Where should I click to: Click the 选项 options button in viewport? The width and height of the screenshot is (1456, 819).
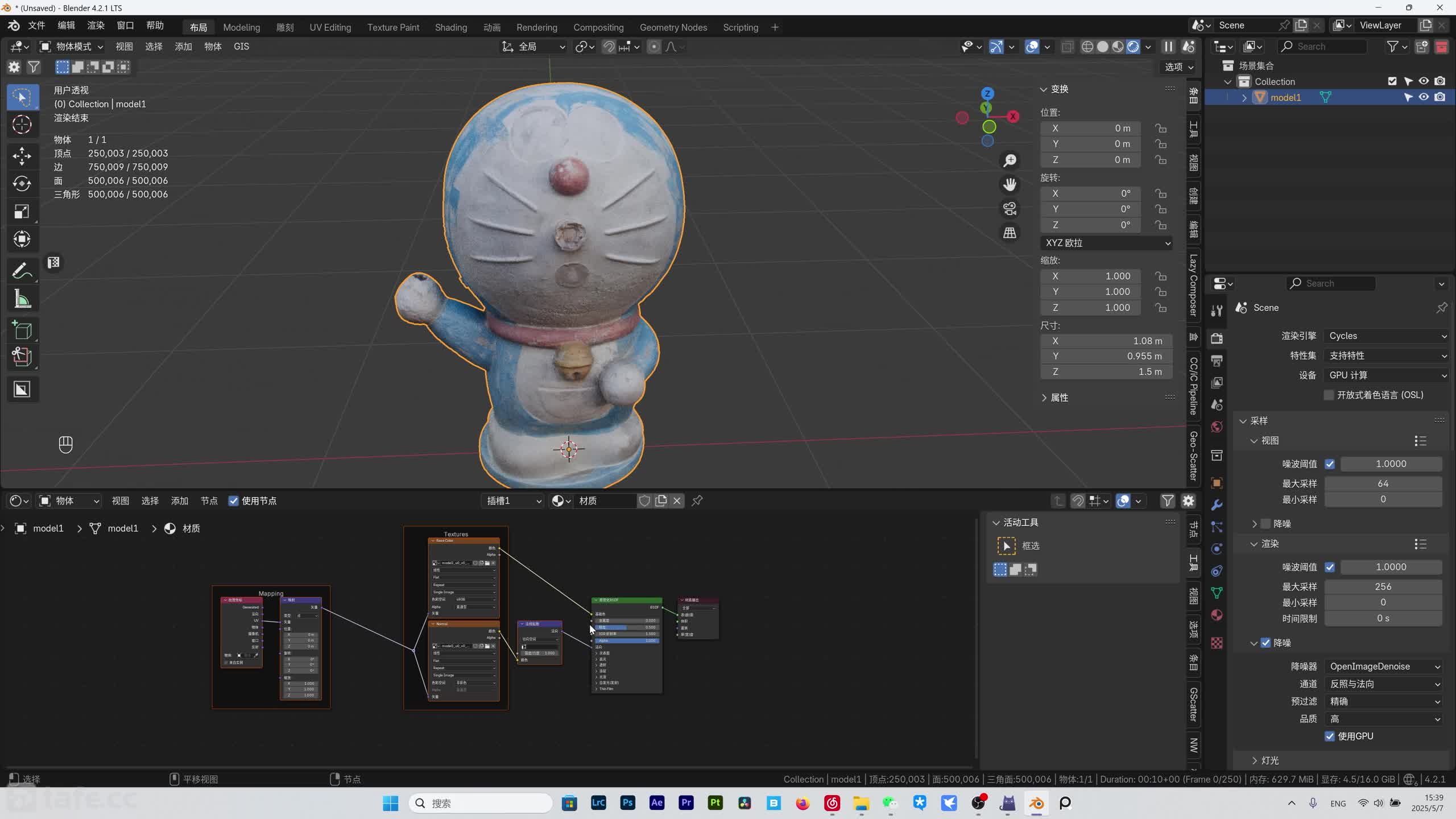tap(1178, 67)
